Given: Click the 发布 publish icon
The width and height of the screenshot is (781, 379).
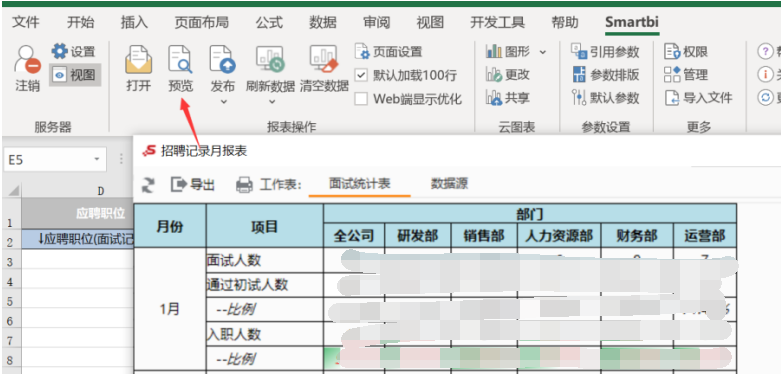Looking at the screenshot, I should 222,60.
